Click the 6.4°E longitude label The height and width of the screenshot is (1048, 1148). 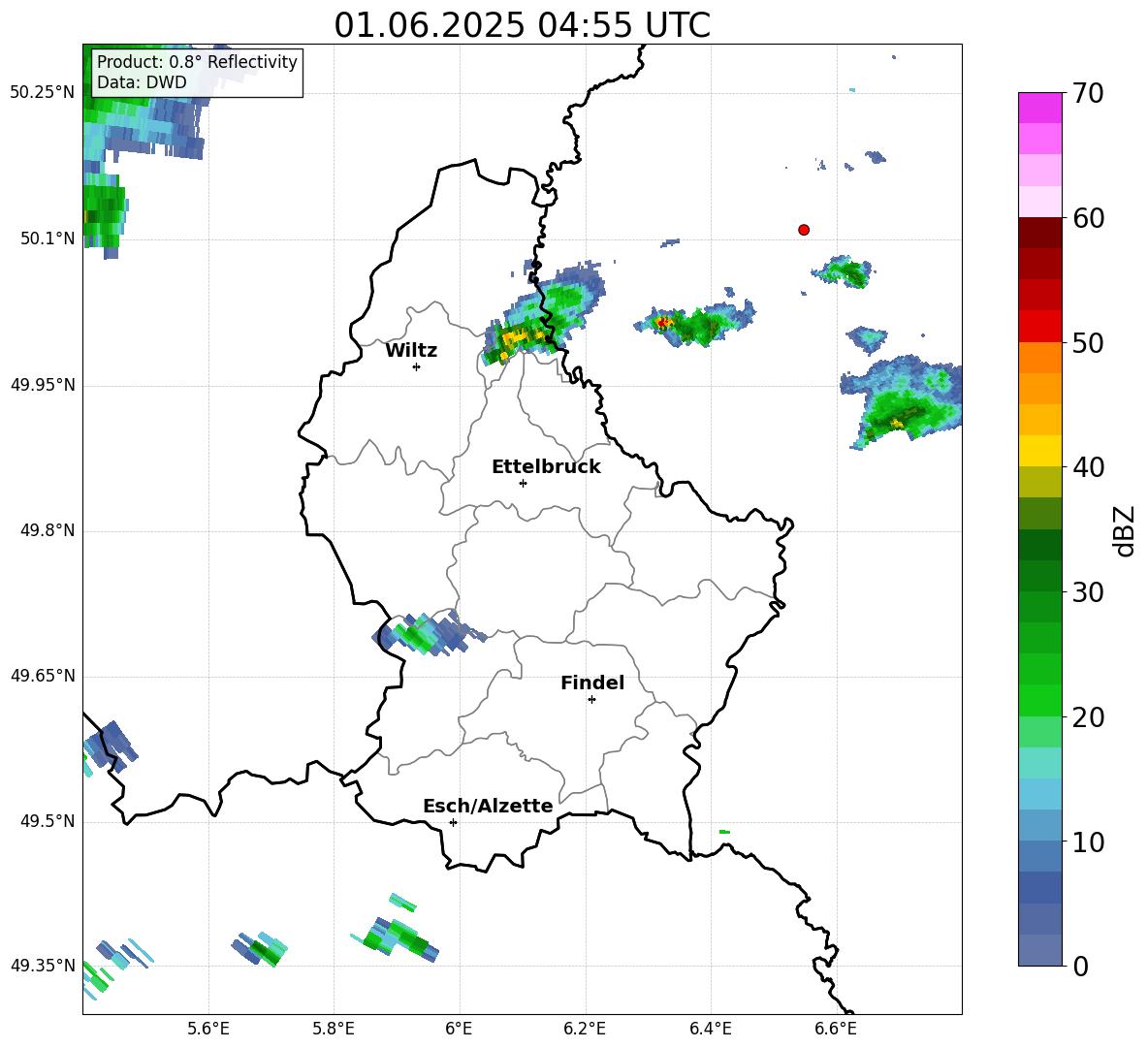click(711, 1030)
